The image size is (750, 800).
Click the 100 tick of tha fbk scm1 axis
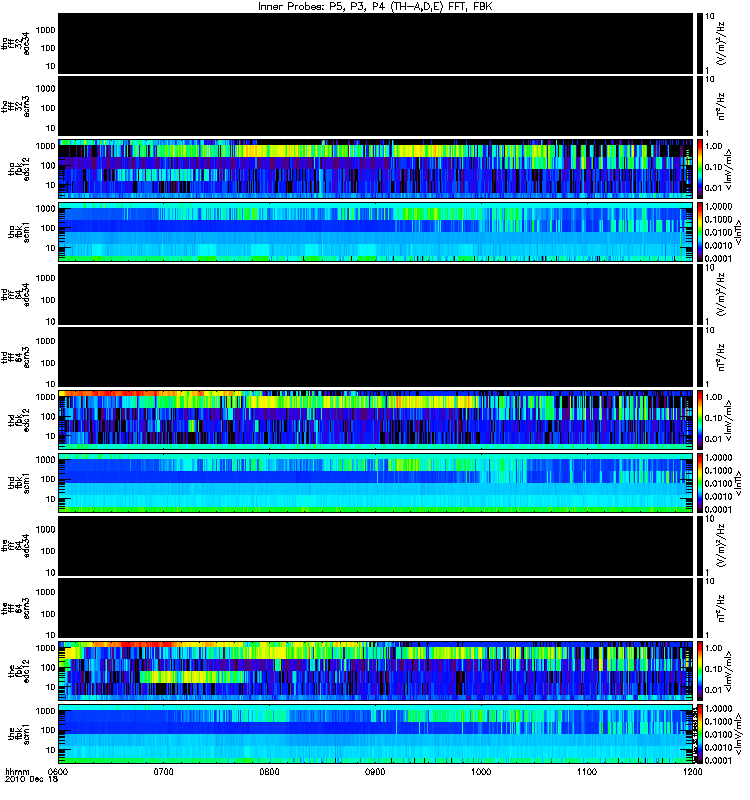point(48,228)
